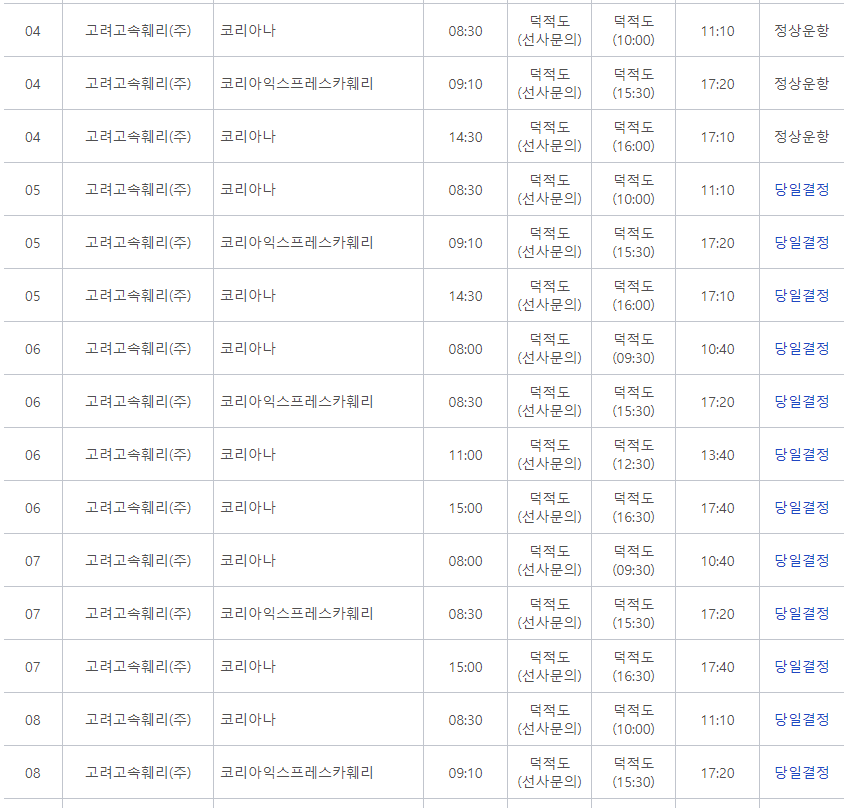
Task: Click 코리아나 ship name in day 04 08:30 row
Action: [248, 31]
